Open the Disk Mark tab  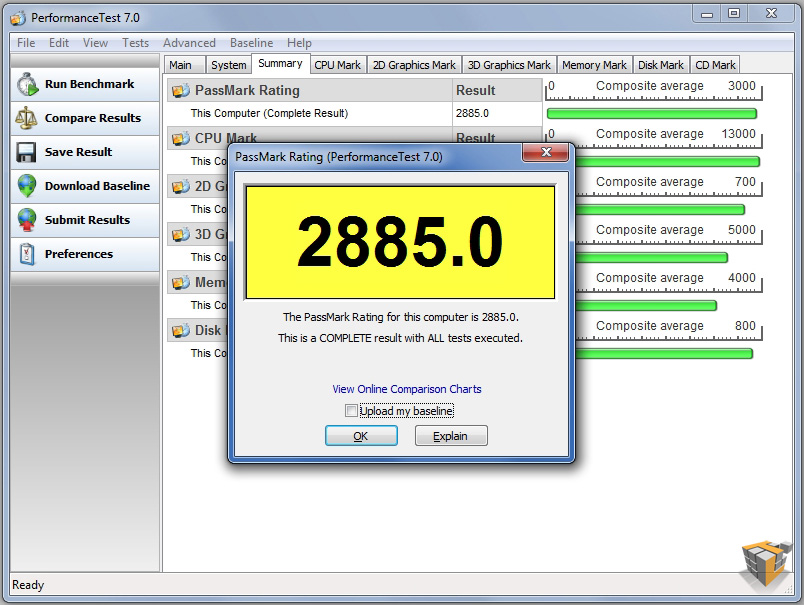[661, 65]
